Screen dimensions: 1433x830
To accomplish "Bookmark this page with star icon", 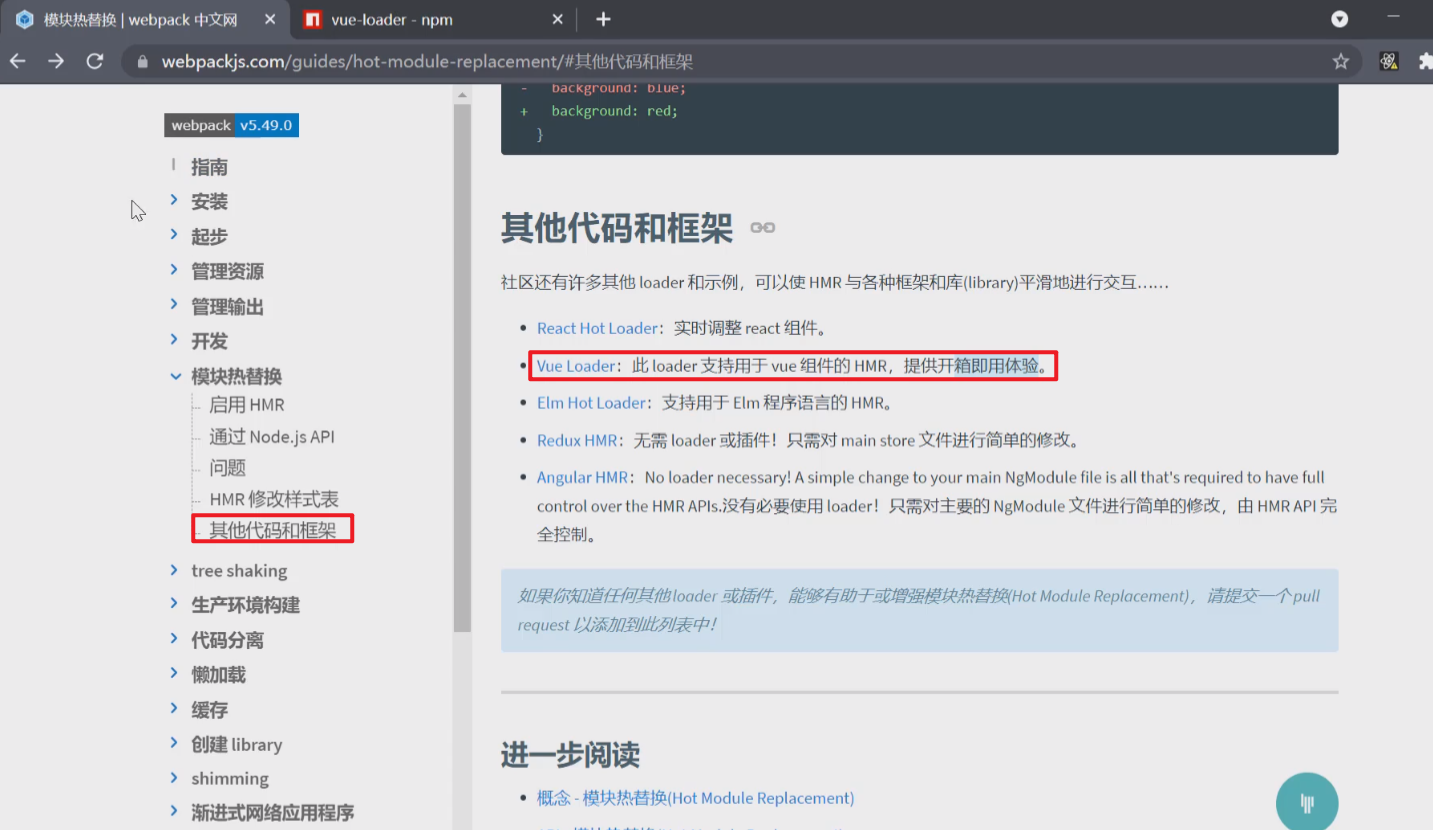I will pos(1340,61).
